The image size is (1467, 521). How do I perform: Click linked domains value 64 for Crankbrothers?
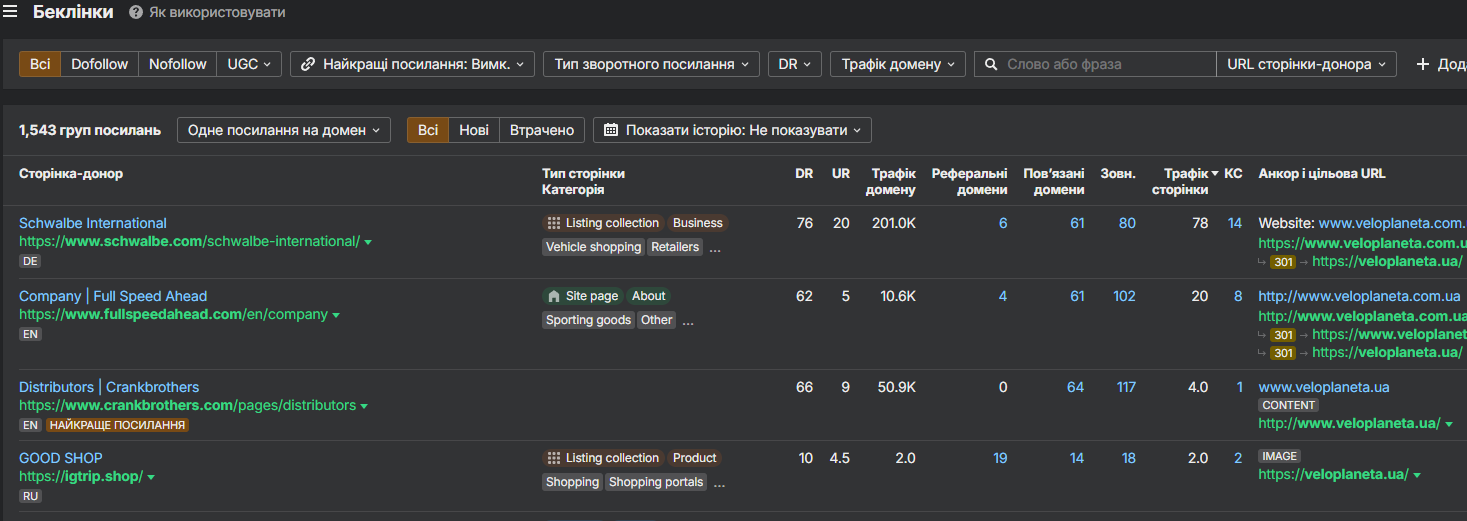1075,387
